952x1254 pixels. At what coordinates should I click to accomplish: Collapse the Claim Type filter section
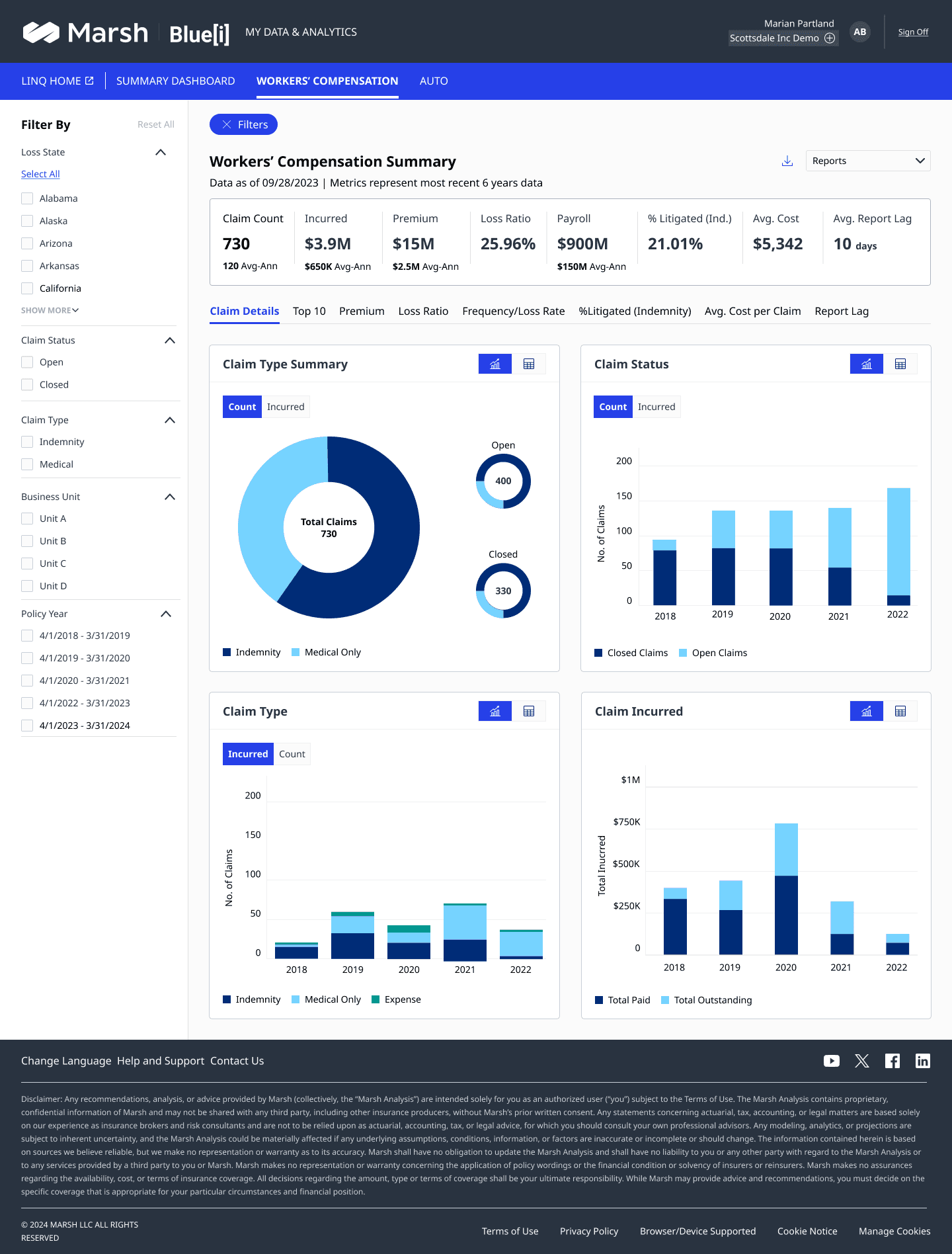pyautogui.click(x=170, y=420)
